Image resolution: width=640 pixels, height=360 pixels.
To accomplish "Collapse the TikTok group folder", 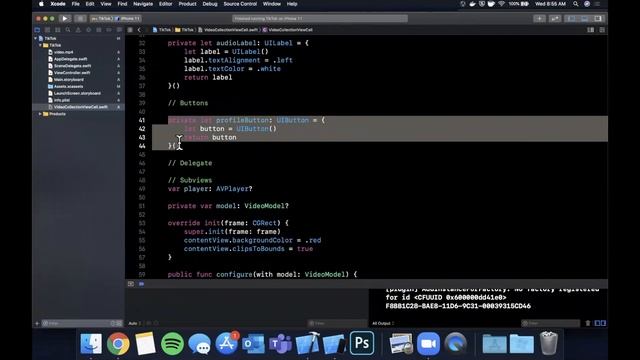I will [40, 45].
